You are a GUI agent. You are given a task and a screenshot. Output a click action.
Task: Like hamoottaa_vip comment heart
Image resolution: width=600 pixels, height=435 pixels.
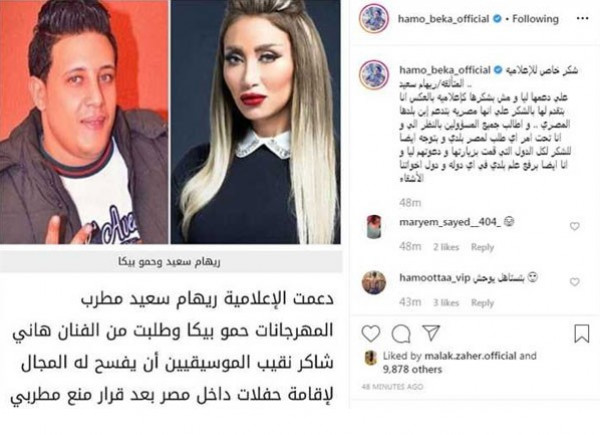[574, 282]
